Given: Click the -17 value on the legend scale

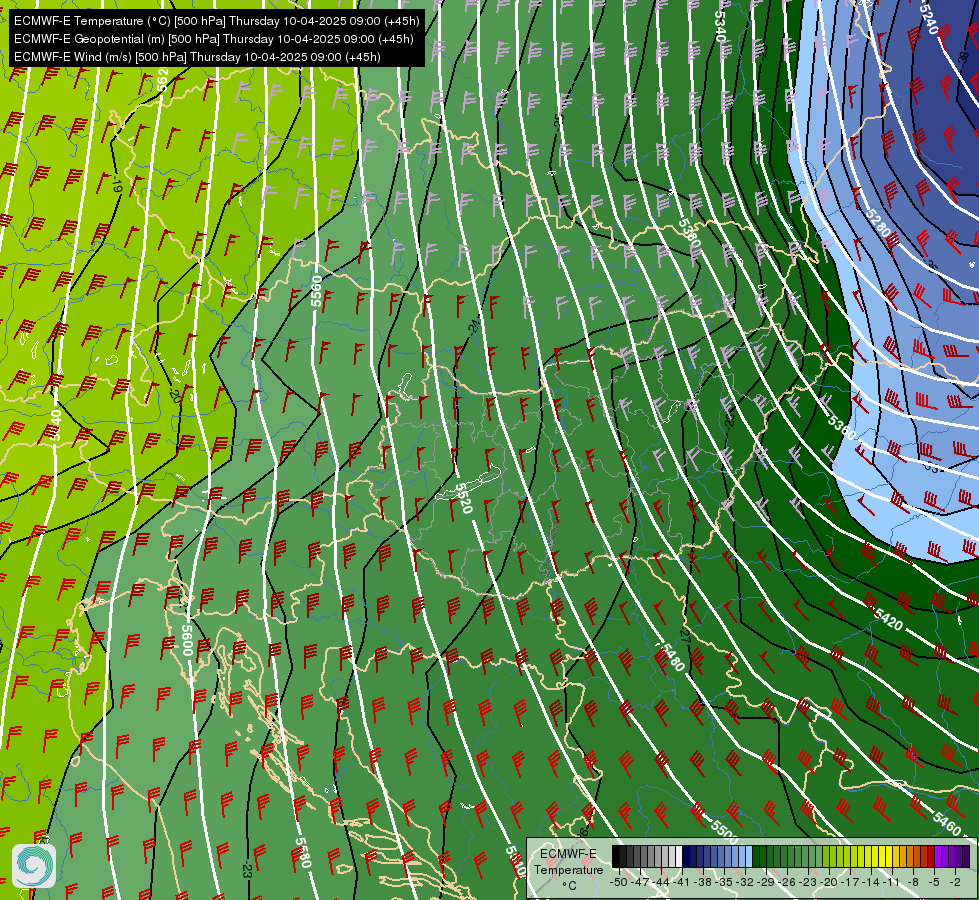Looking at the screenshot, I should [850, 882].
